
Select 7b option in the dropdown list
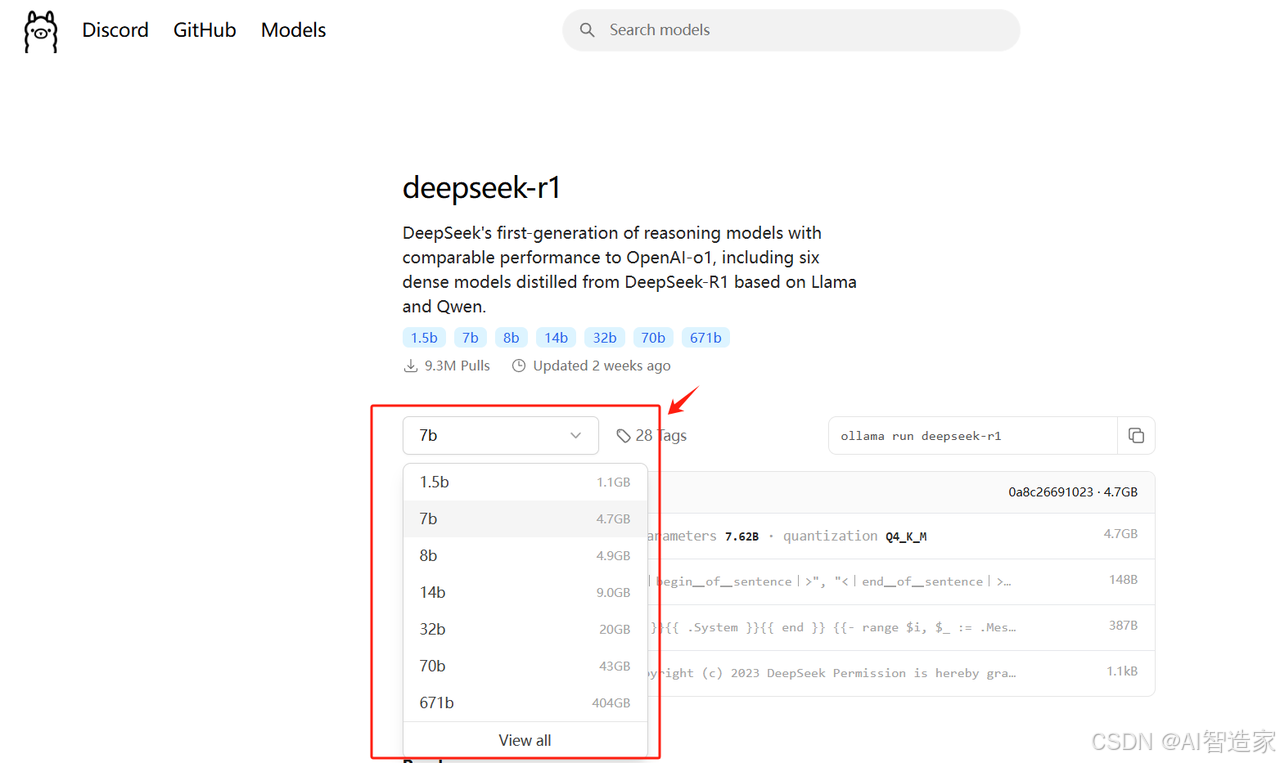[x=525, y=519]
